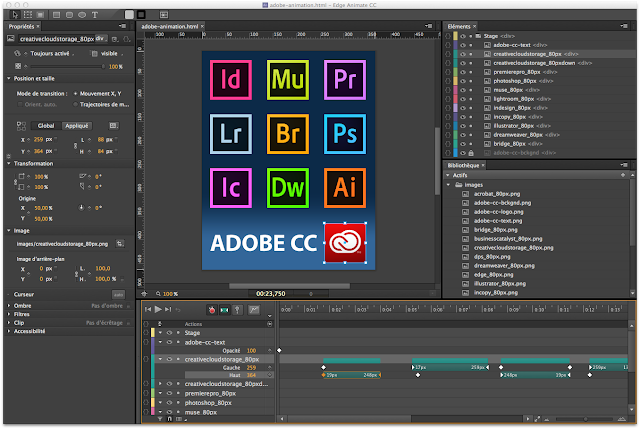Add keyframe for Gauche property
Screen dimensions: 640x429
(x=270, y=368)
